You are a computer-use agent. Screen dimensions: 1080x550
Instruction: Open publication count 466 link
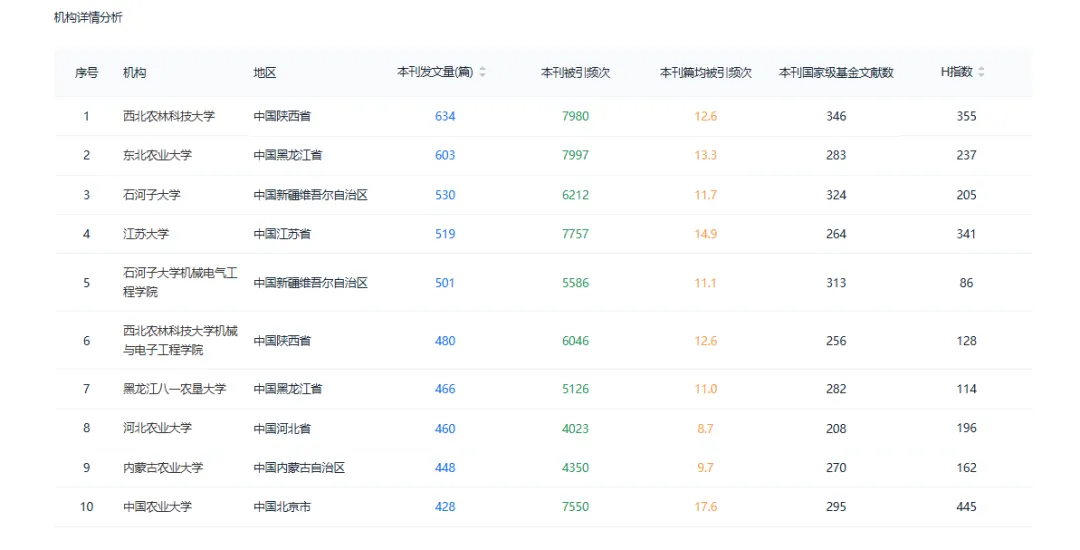click(x=445, y=389)
